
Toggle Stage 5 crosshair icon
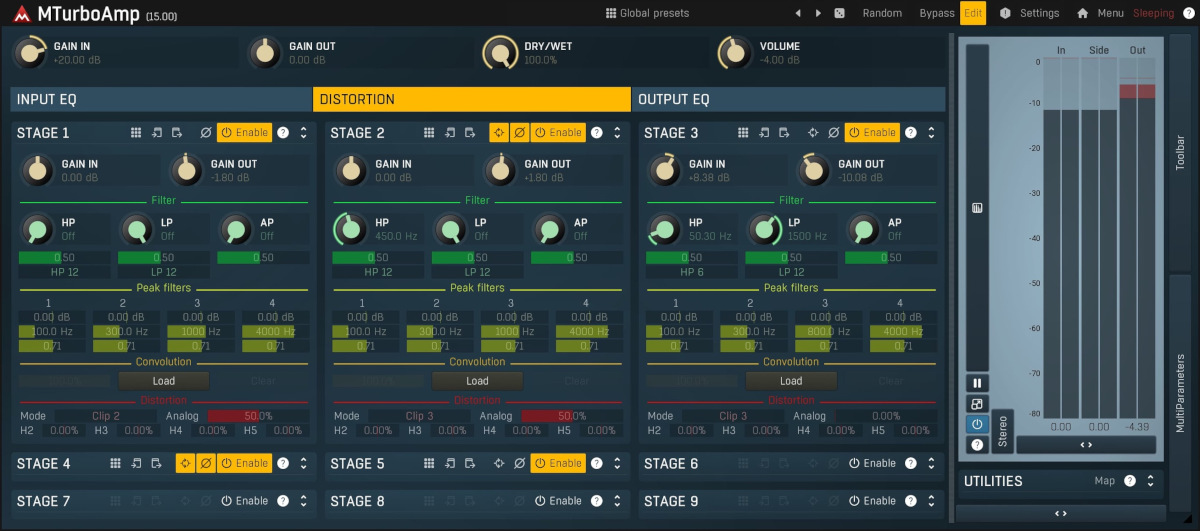pos(499,464)
